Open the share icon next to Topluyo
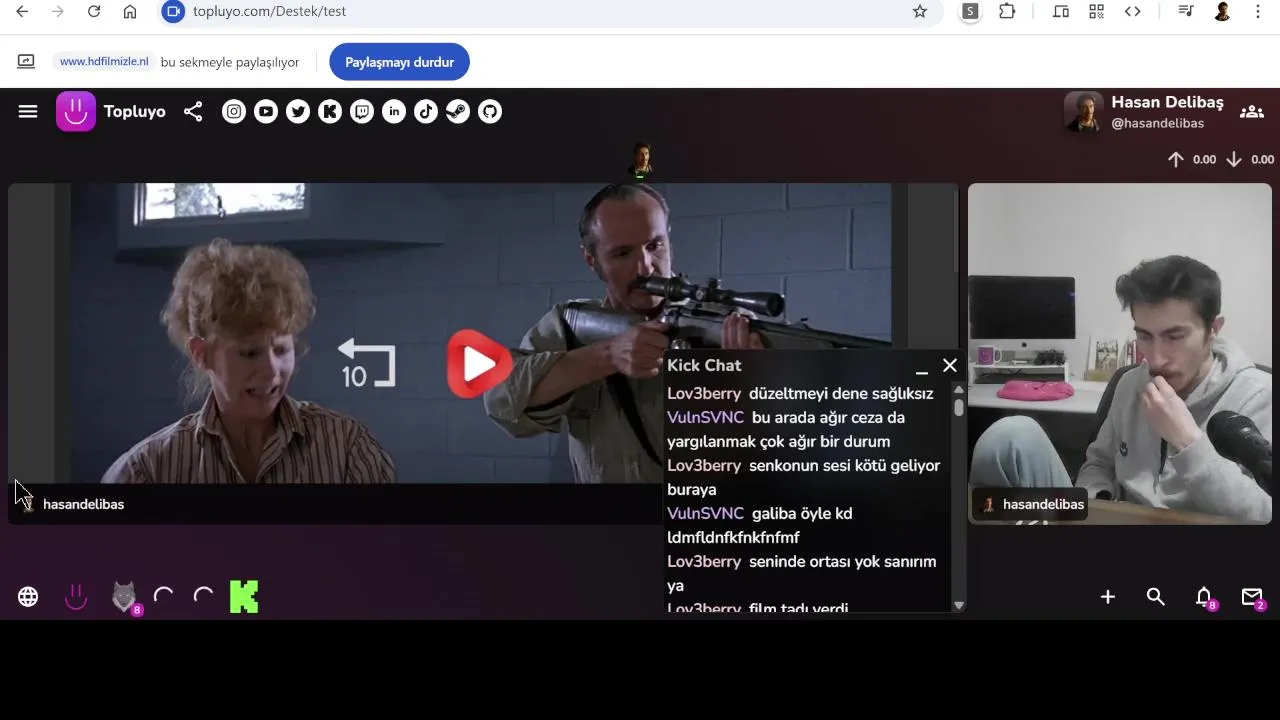Viewport: 1280px width, 720px height. click(x=193, y=112)
